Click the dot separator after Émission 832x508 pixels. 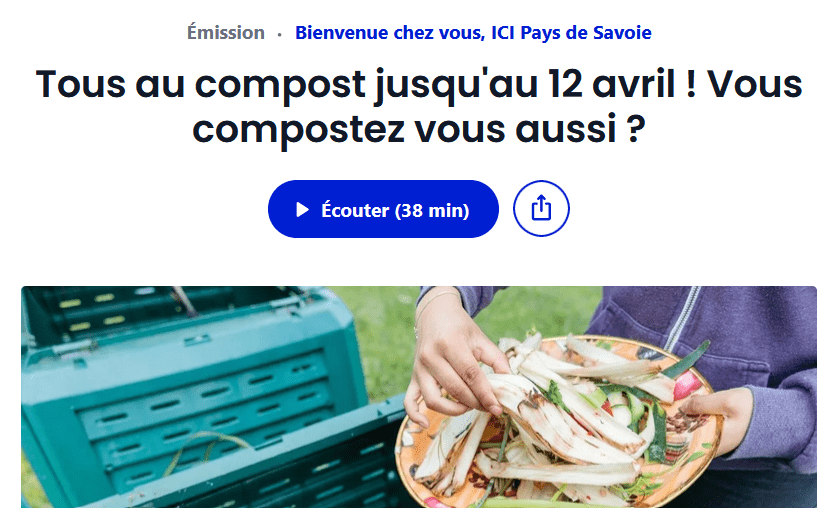[280, 35]
